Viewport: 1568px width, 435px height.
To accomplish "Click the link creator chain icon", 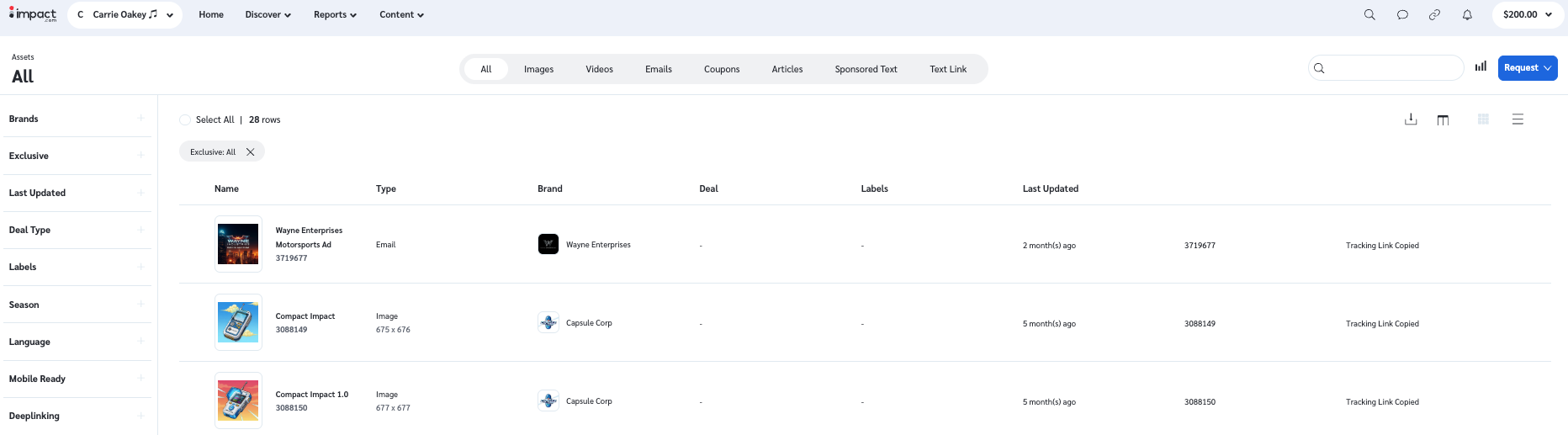I will (1434, 14).
